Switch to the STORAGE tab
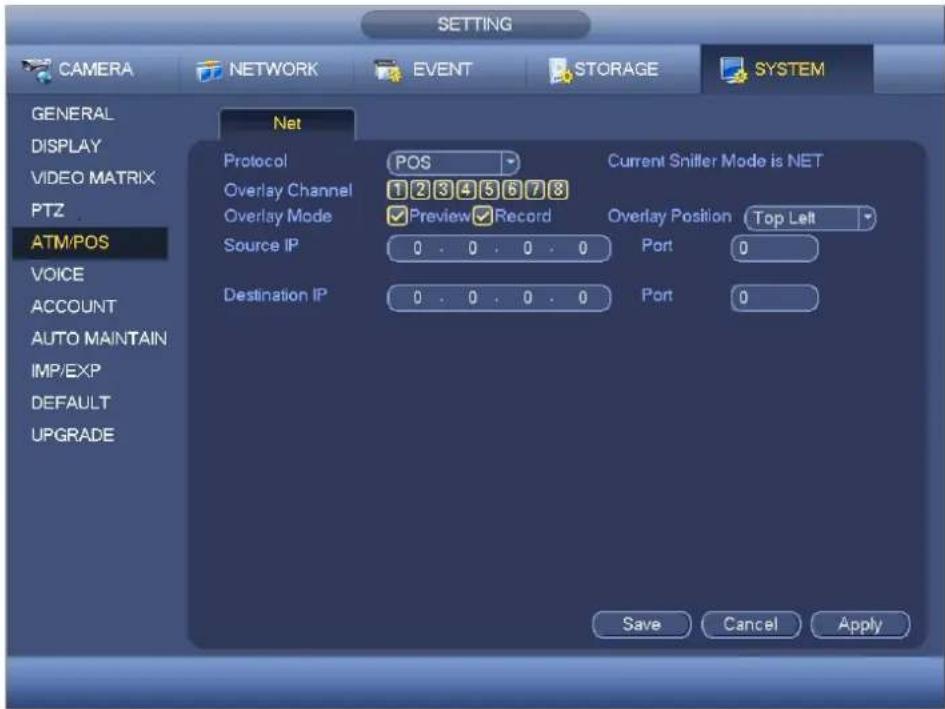The image size is (945, 709). (613, 69)
